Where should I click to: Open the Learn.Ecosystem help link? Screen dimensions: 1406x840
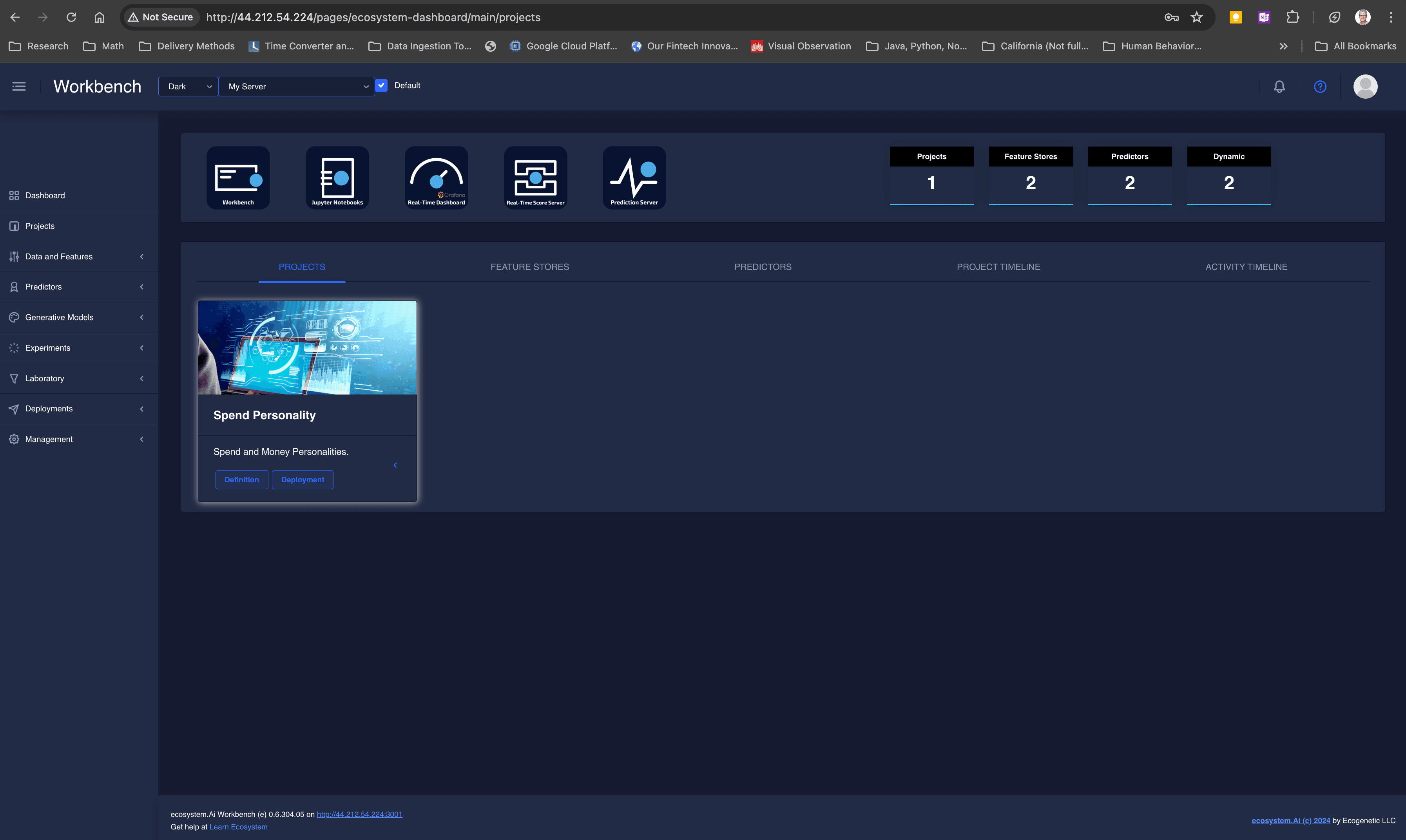coord(238,827)
